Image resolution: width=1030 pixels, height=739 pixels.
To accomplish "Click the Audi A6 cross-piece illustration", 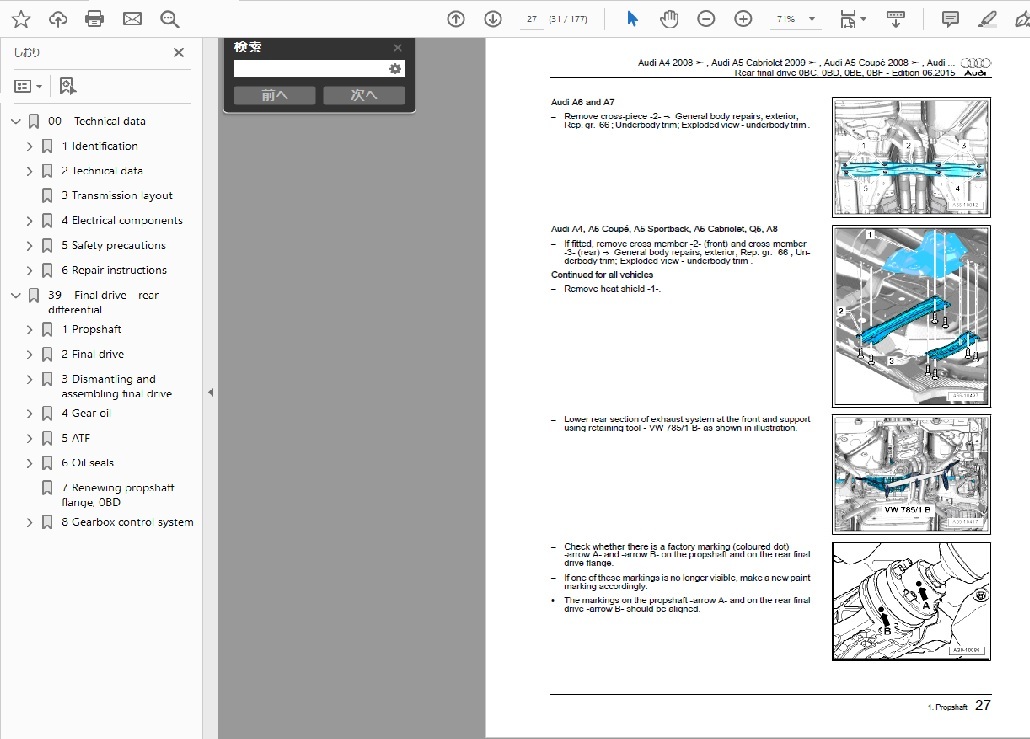I will point(911,157).
